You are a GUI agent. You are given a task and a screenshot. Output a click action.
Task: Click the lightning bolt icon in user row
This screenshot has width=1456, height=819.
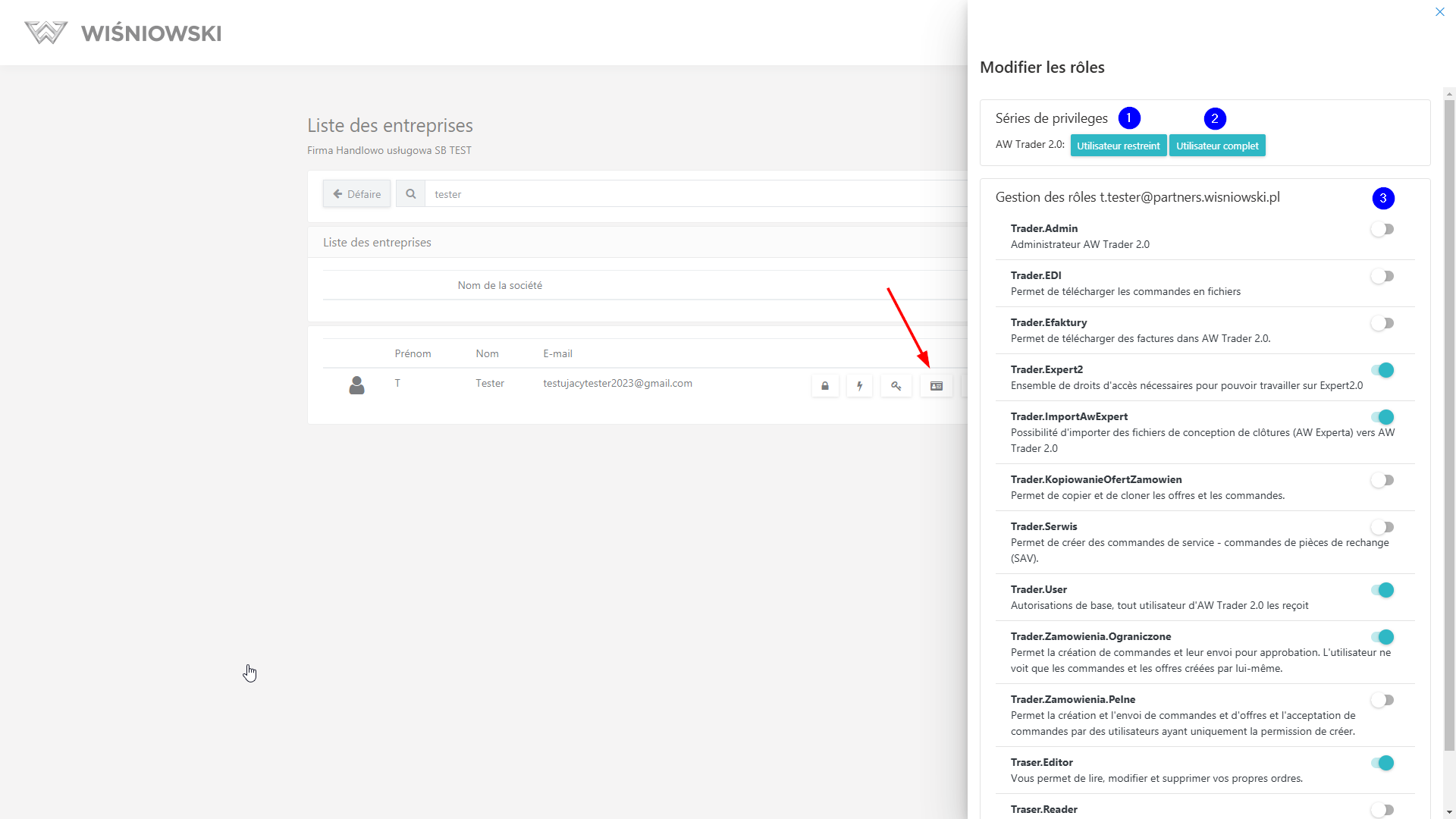[859, 386]
